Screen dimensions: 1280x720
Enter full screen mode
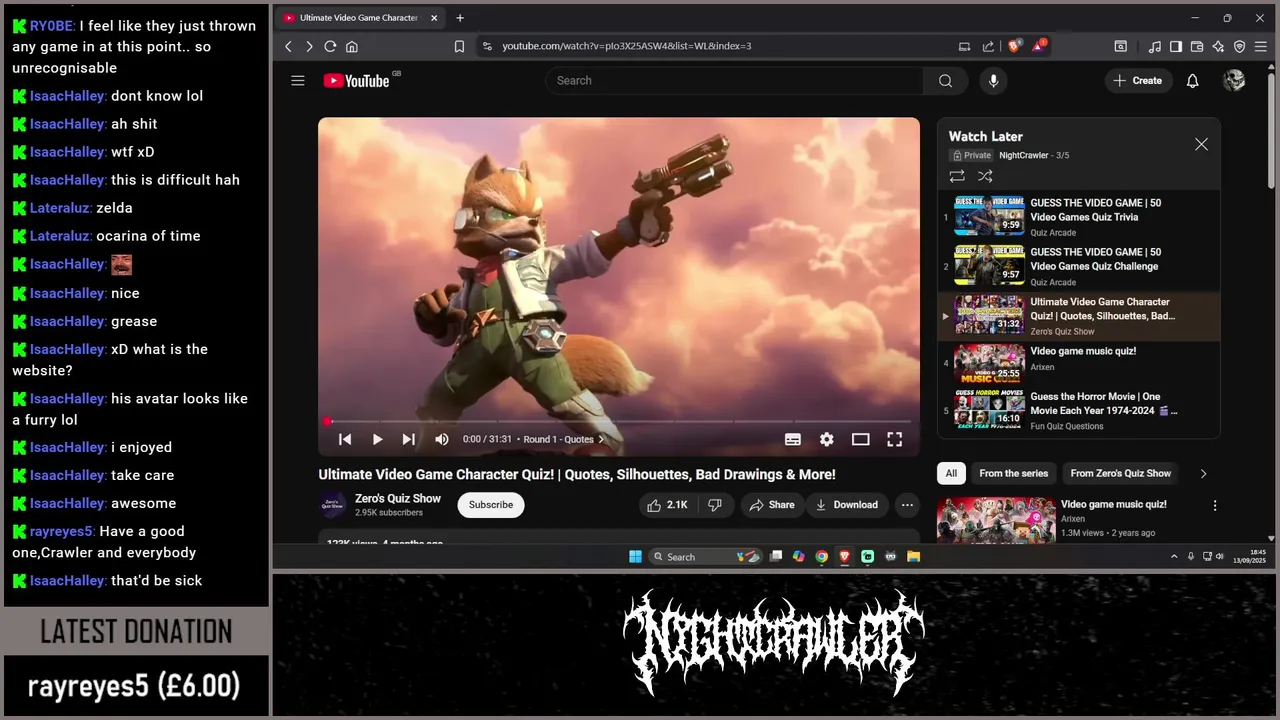[x=895, y=439]
